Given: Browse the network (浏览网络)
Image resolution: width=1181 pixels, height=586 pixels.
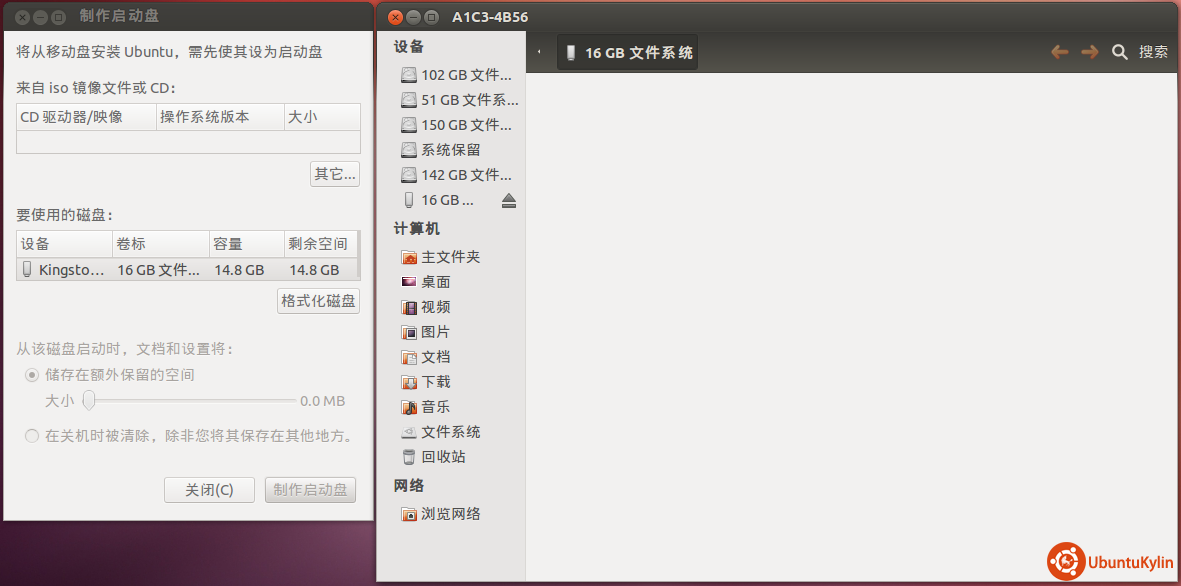Looking at the screenshot, I should pos(449,514).
